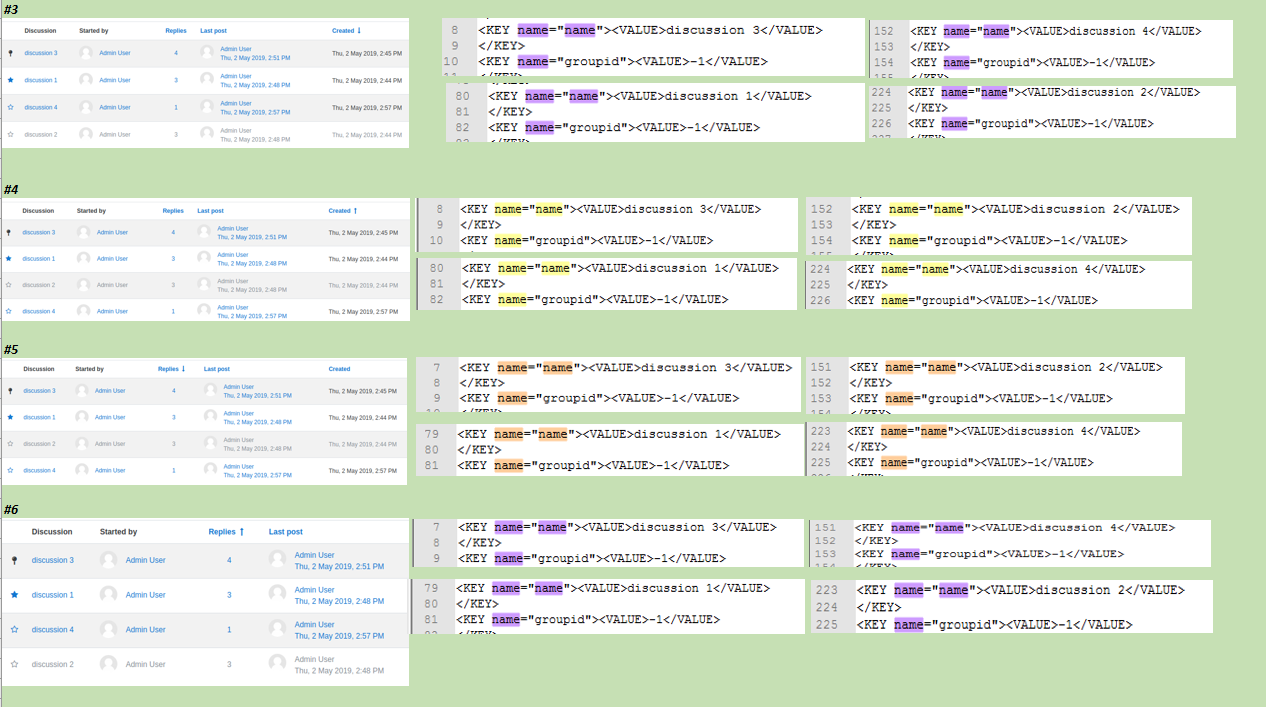Click the Last post avatar for discussion 4 in table #4
Screen dimensions: 1266x707
[x=205, y=311]
